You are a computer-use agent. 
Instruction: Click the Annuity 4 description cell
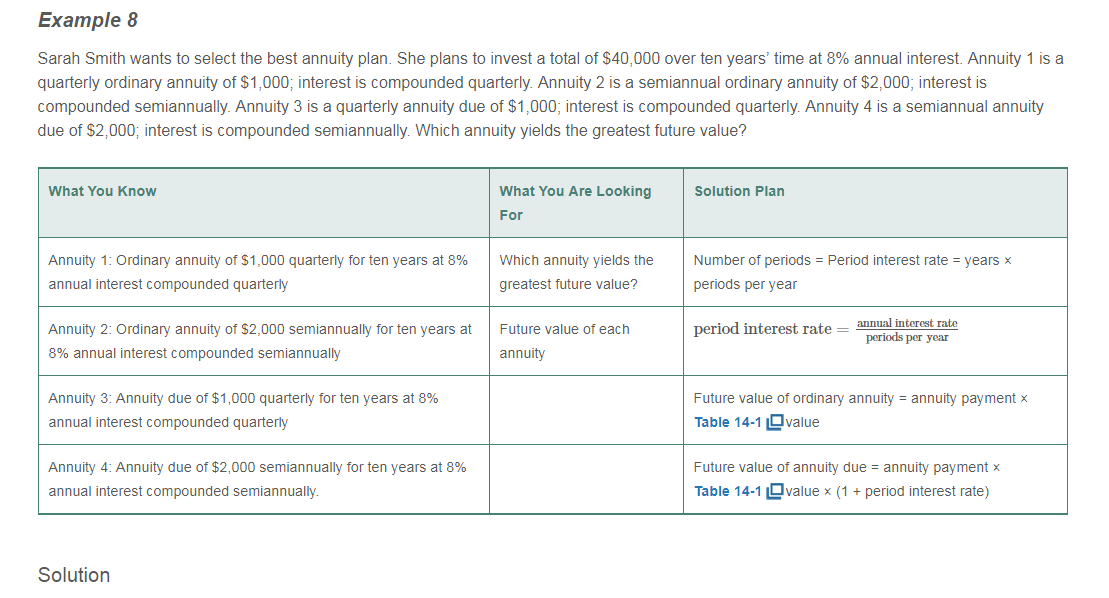[x=257, y=479]
